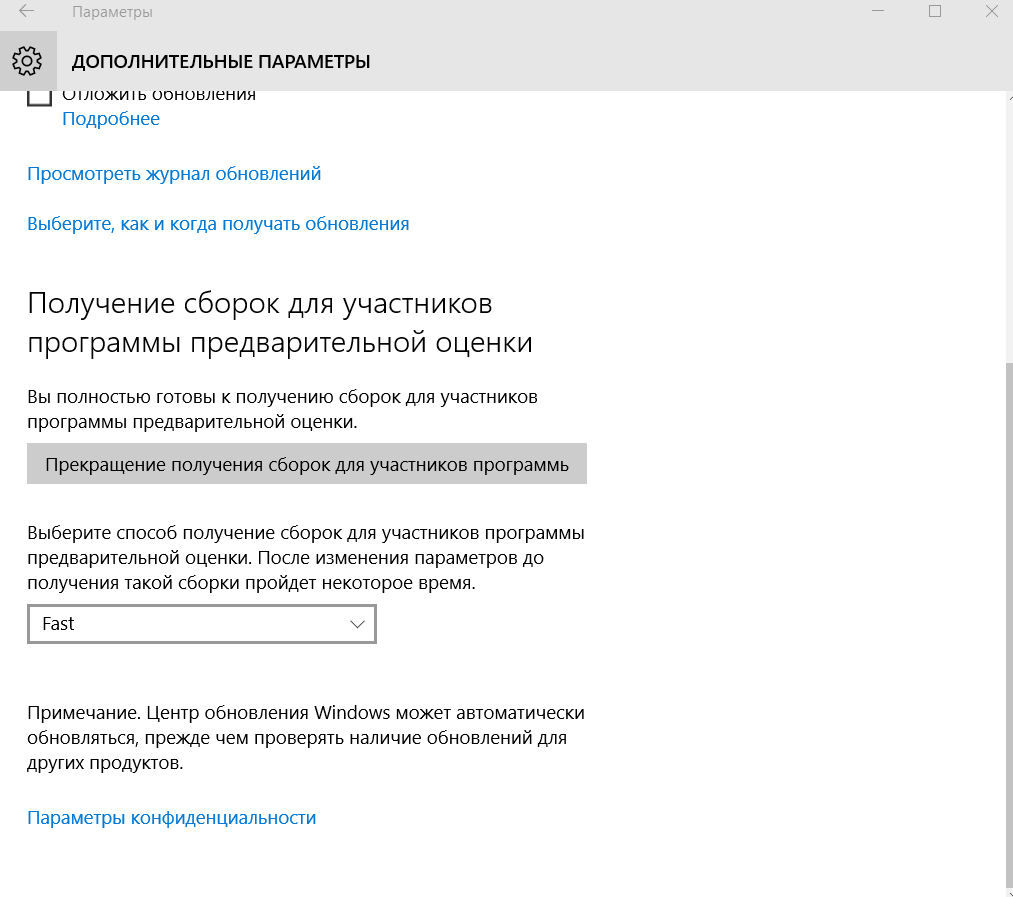Viewport: 1013px width, 897px height.
Task: Open the Fast build ring dropdown
Action: 201,624
